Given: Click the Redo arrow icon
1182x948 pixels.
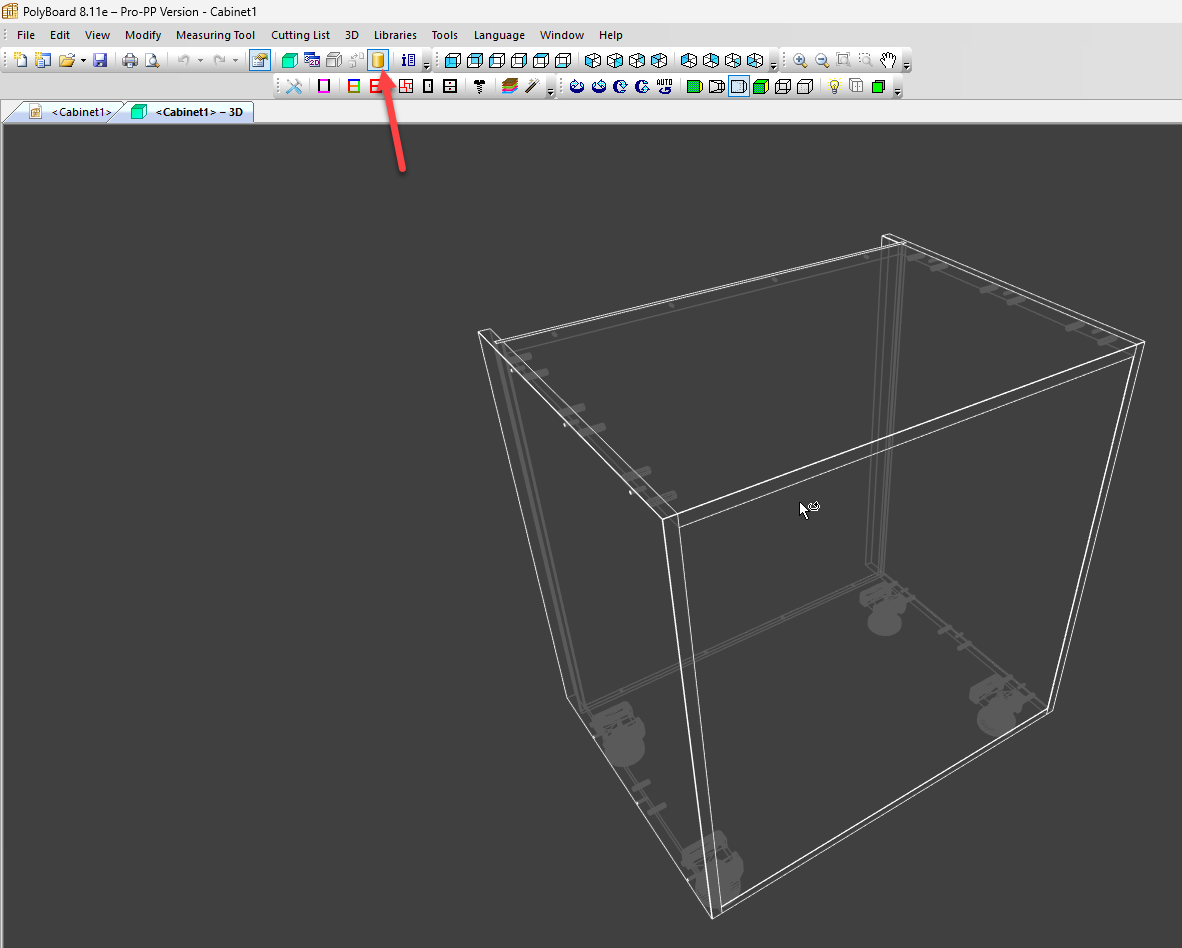Looking at the screenshot, I should click(x=219, y=60).
